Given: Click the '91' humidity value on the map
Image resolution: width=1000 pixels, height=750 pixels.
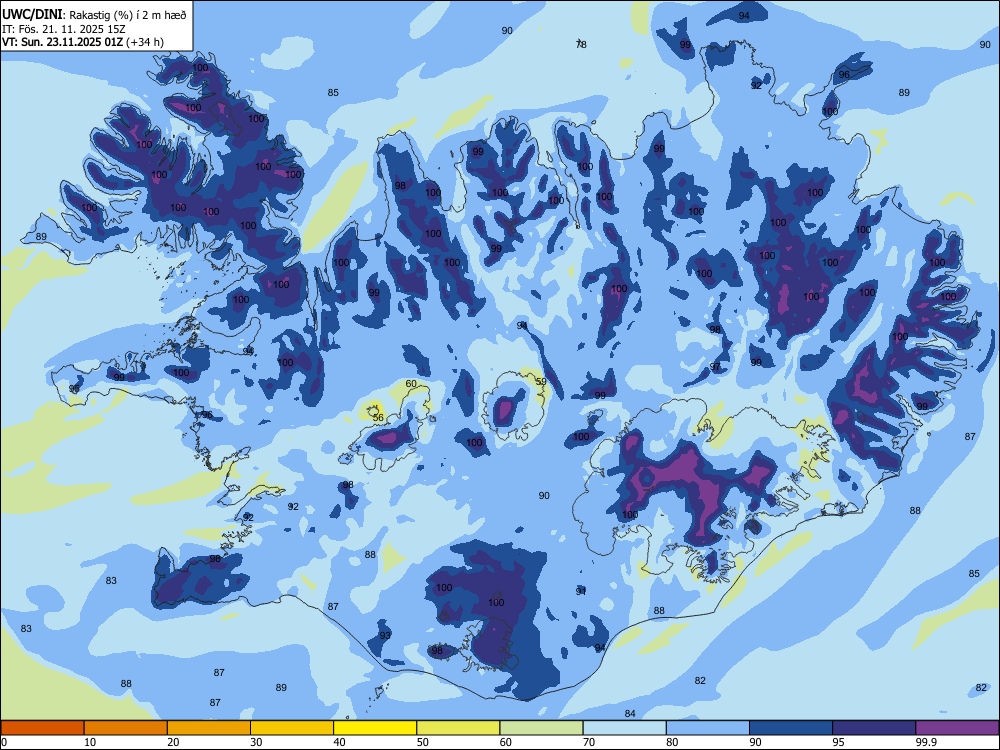Looking at the screenshot, I should pyautogui.click(x=580, y=591).
